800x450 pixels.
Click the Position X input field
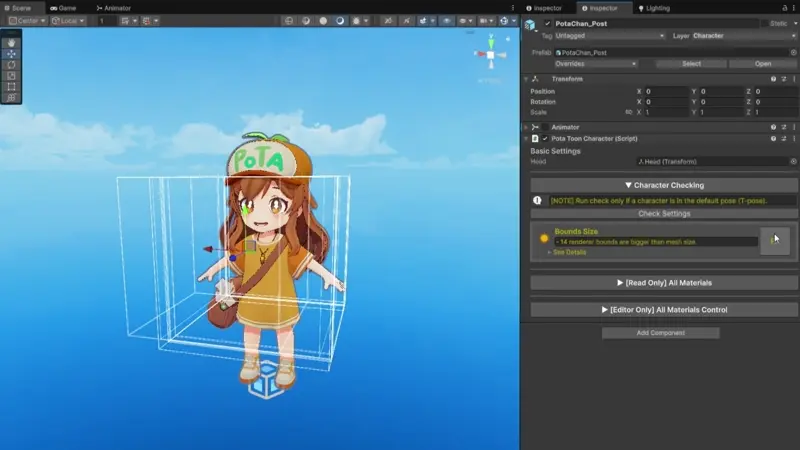pyautogui.click(x=665, y=91)
